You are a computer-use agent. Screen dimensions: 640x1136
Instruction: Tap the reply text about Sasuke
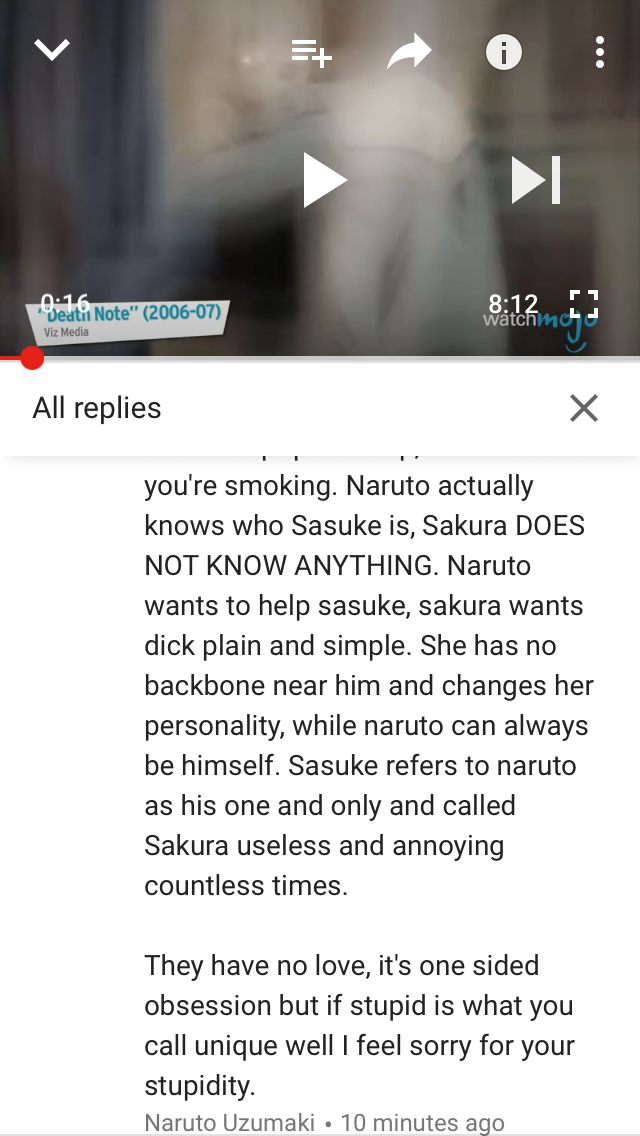click(x=369, y=685)
